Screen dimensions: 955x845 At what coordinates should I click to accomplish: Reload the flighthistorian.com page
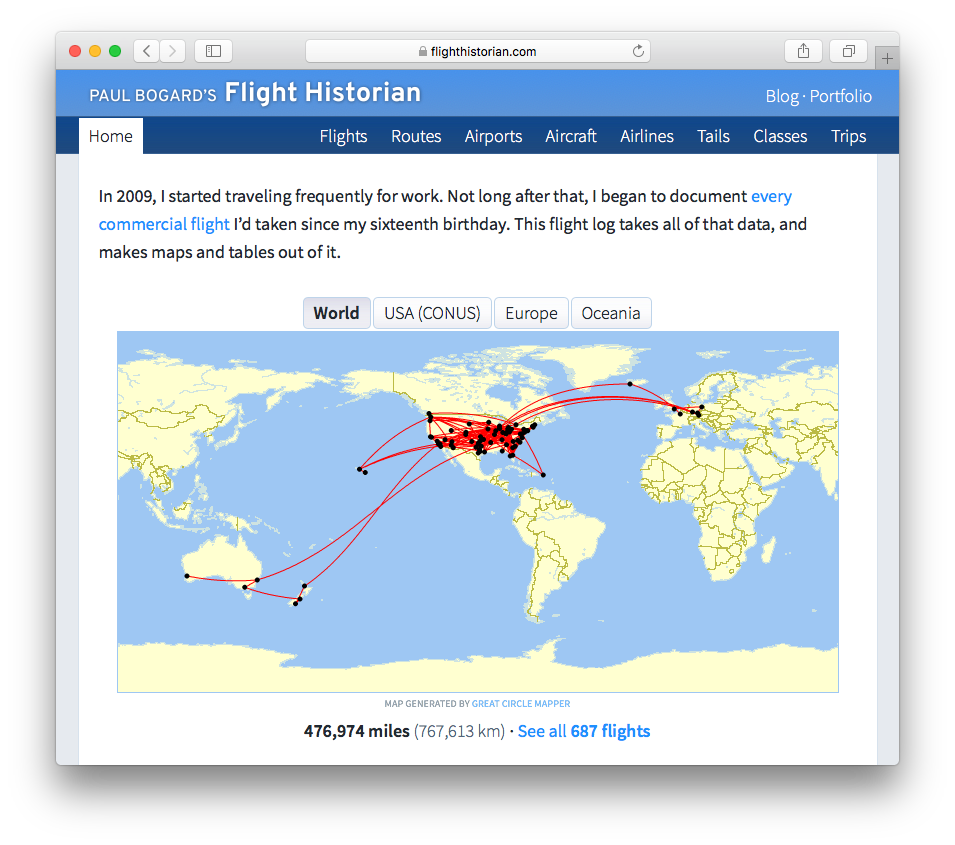(x=637, y=50)
